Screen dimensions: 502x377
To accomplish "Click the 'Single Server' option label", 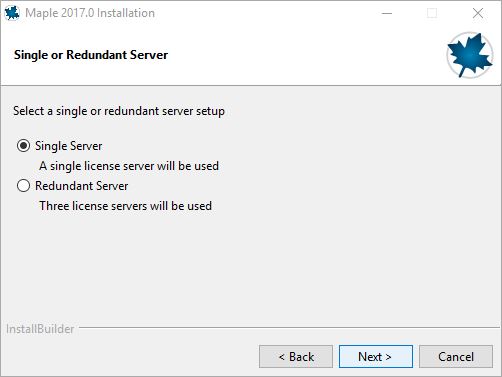I will (69, 146).
